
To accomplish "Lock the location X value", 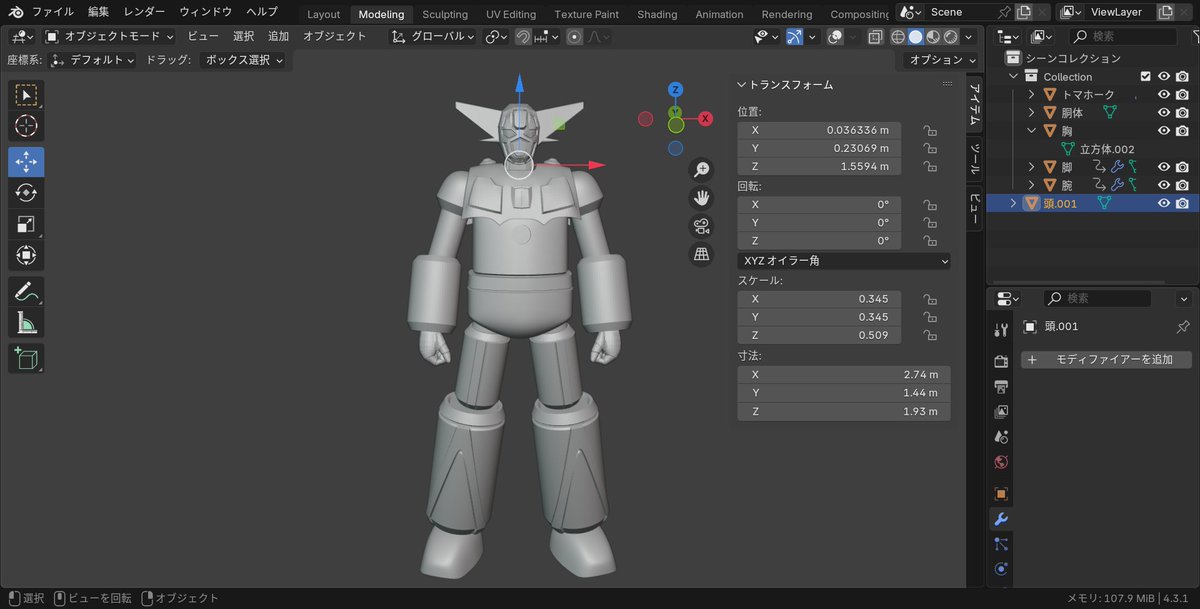I will 930,130.
